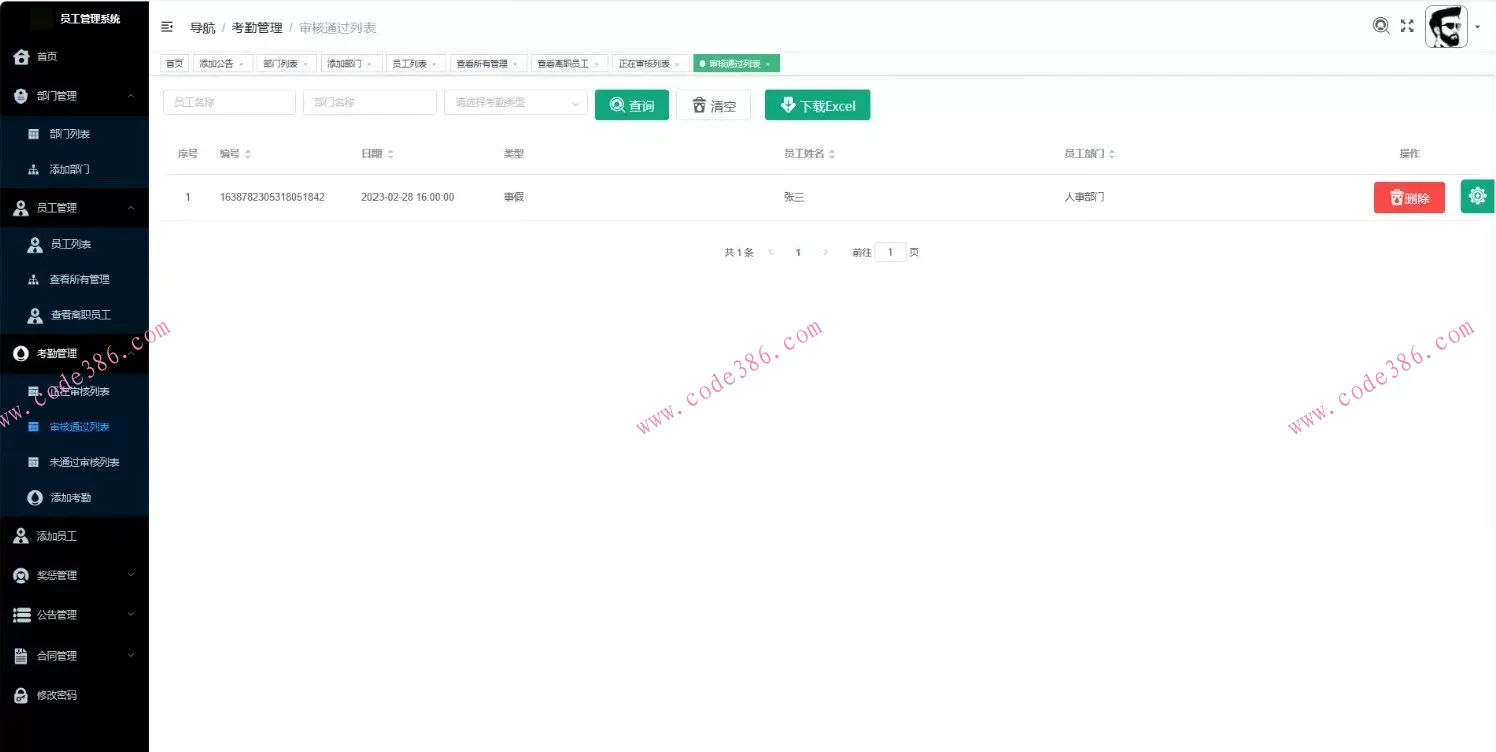Image resolution: width=1496 pixels, height=752 pixels.
Task: Click the gear action icon on 张三's row
Action: click(1477, 196)
